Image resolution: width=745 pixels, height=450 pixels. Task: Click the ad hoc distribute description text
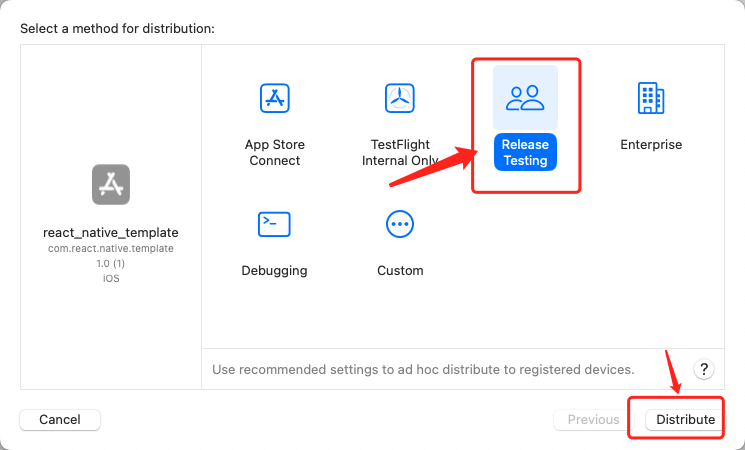(423, 369)
